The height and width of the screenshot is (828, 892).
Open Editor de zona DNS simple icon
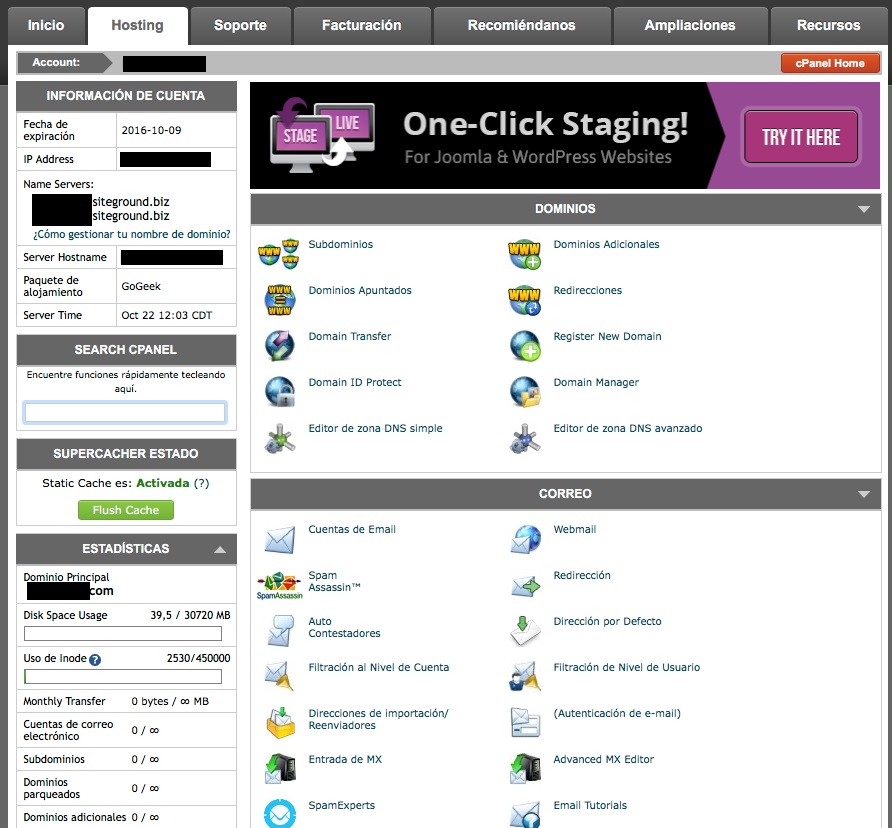279,438
